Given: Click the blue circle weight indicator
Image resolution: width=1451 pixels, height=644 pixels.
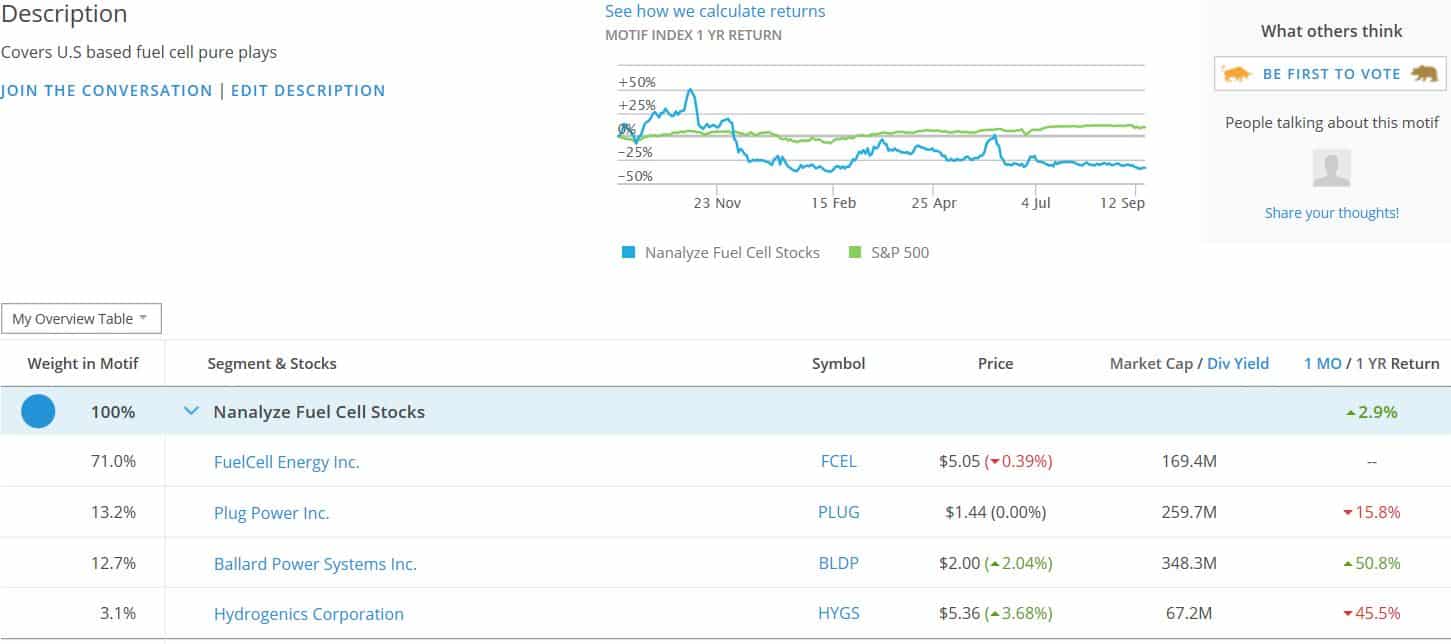Looking at the screenshot, I should pos(38,411).
